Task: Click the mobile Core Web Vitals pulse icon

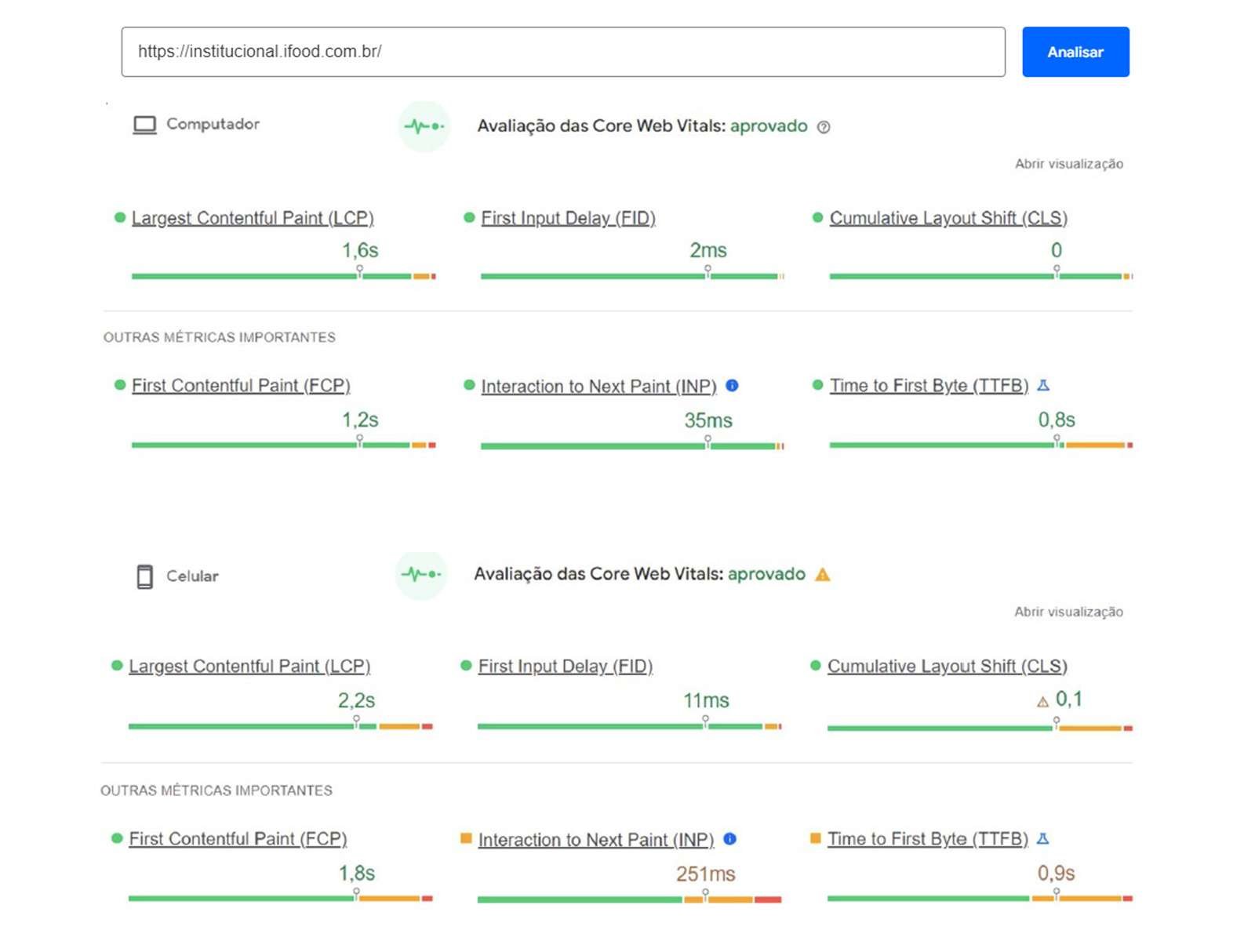Action: (421, 575)
